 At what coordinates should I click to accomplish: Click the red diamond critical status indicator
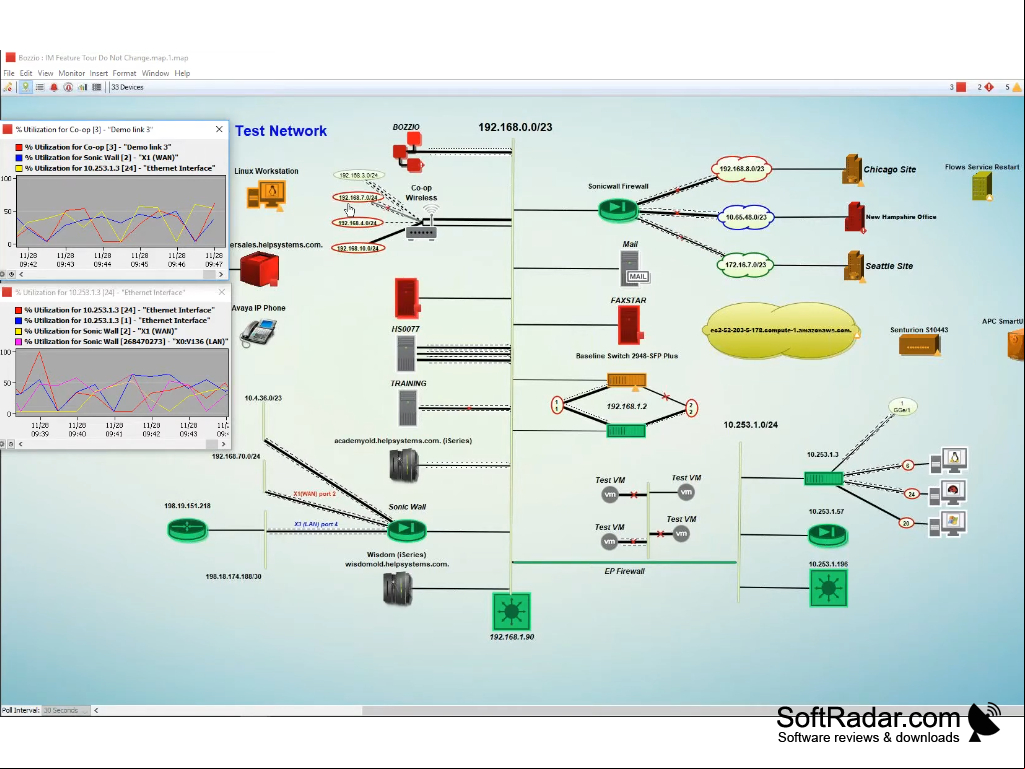[989, 87]
